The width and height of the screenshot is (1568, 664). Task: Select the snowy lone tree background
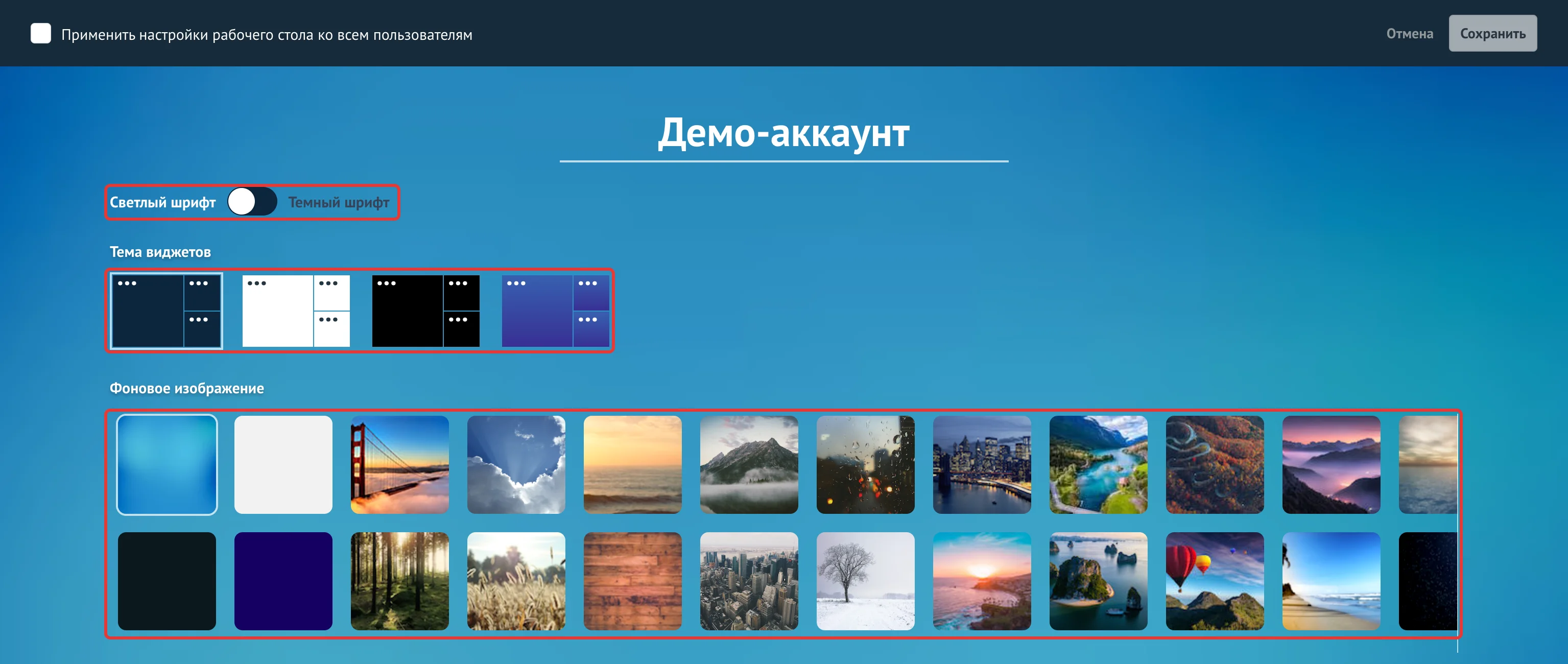pyautogui.click(x=865, y=581)
